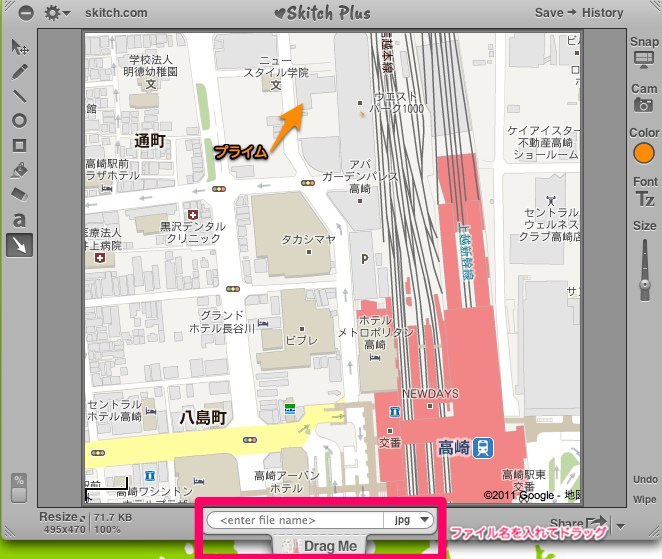Select the Eraser tool
The width and height of the screenshot is (662, 559).
tap(19, 194)
